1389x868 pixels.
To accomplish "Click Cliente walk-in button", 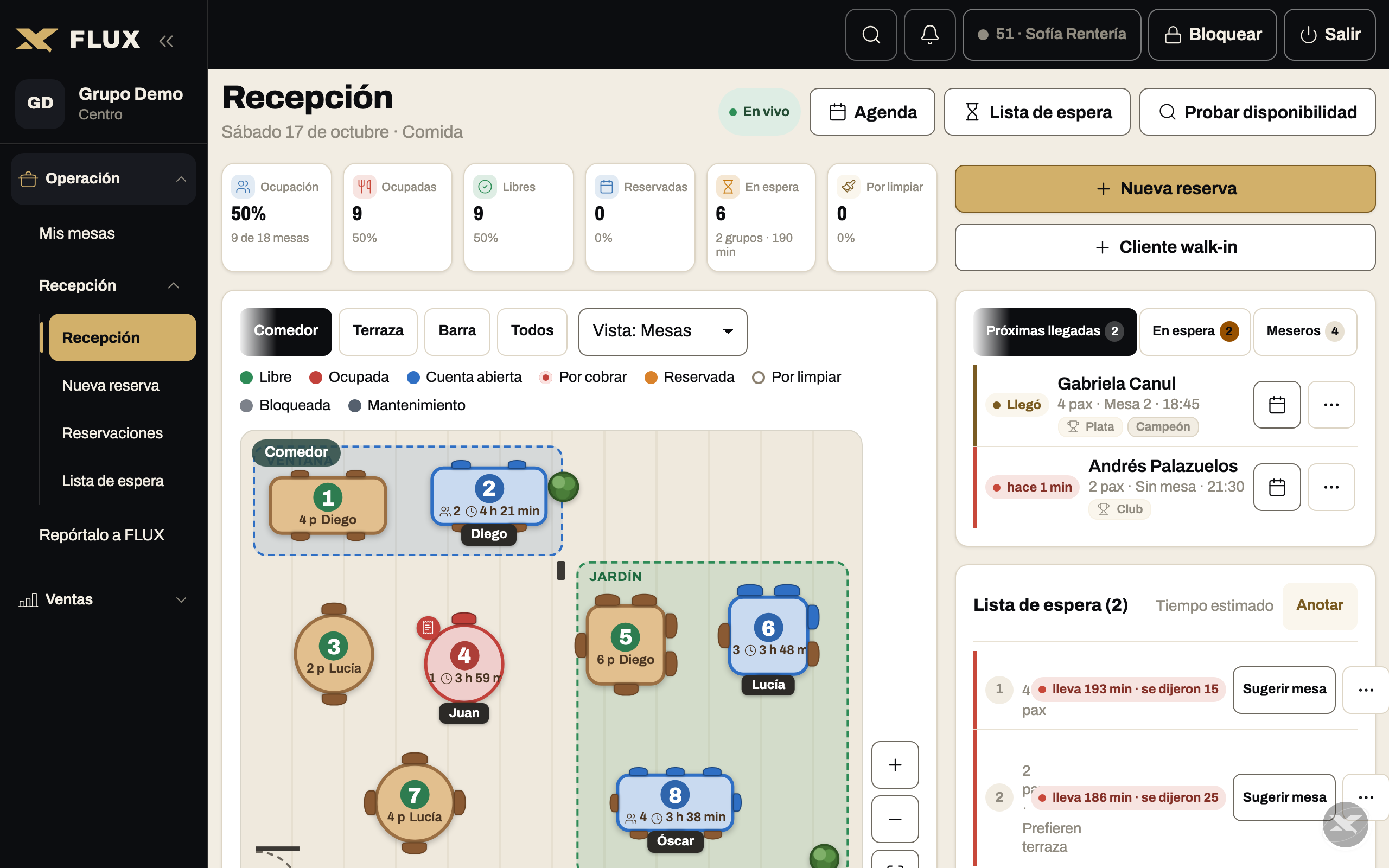I will tap(1165, 247).
